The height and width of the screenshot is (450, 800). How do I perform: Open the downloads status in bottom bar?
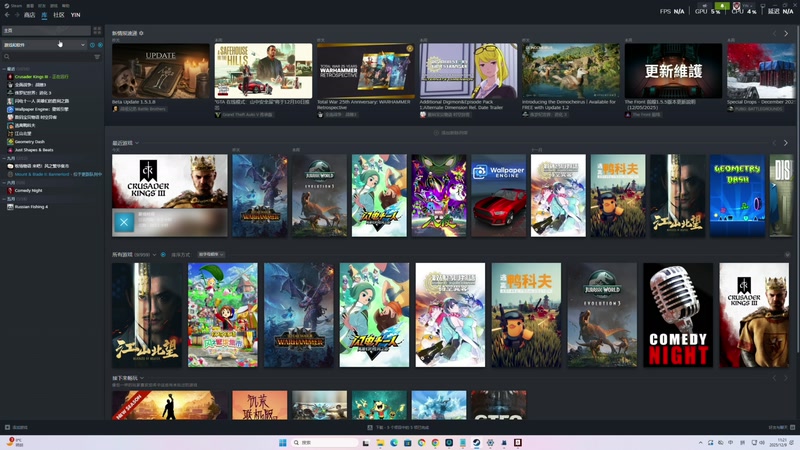[398, 428]
